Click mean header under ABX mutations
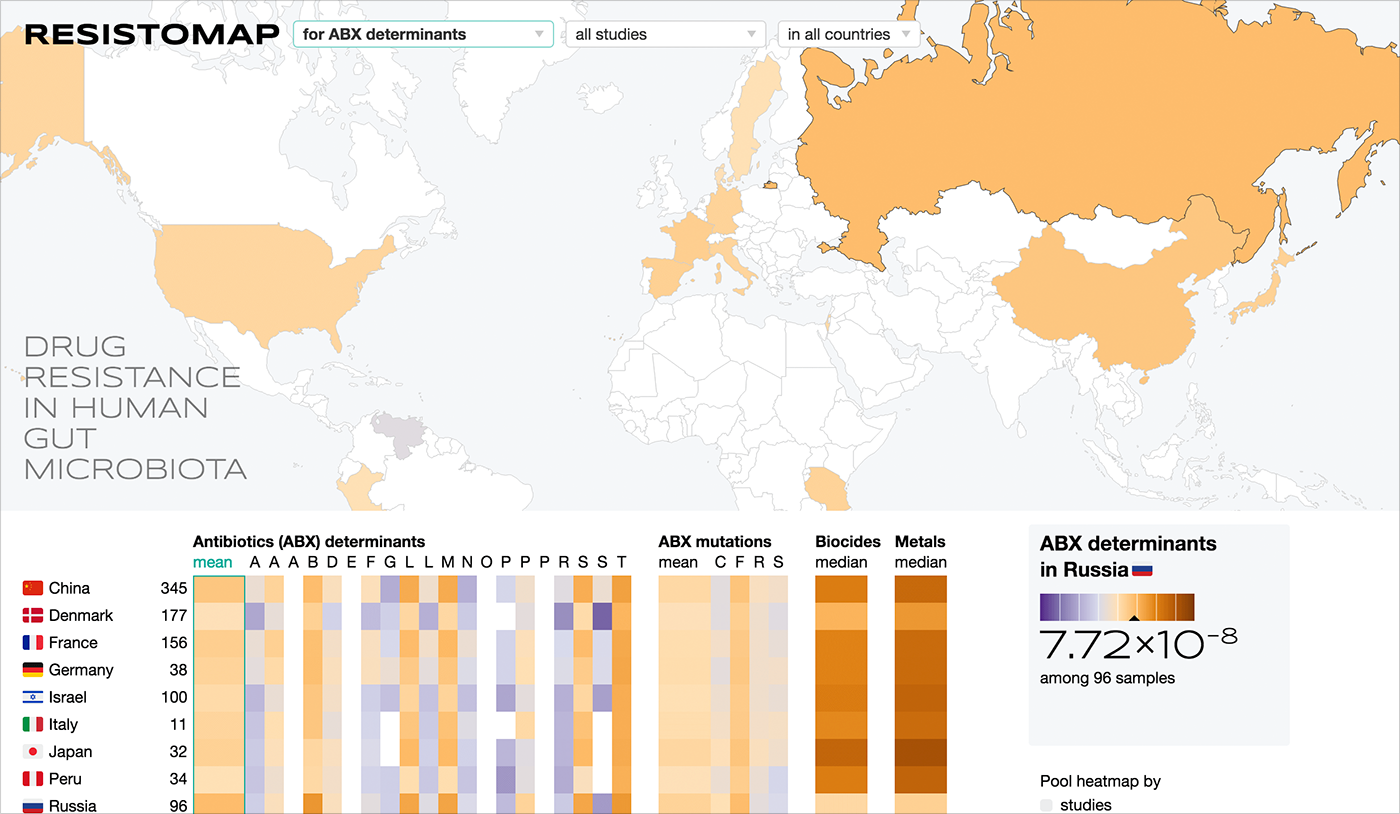The image size is (1400, 814). tap(678, 562)
